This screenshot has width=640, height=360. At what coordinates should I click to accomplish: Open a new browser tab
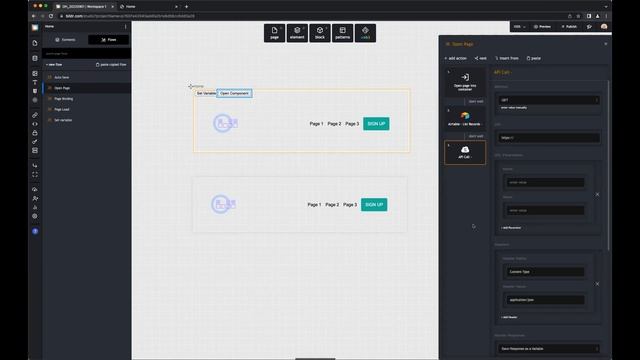[187, 7]
